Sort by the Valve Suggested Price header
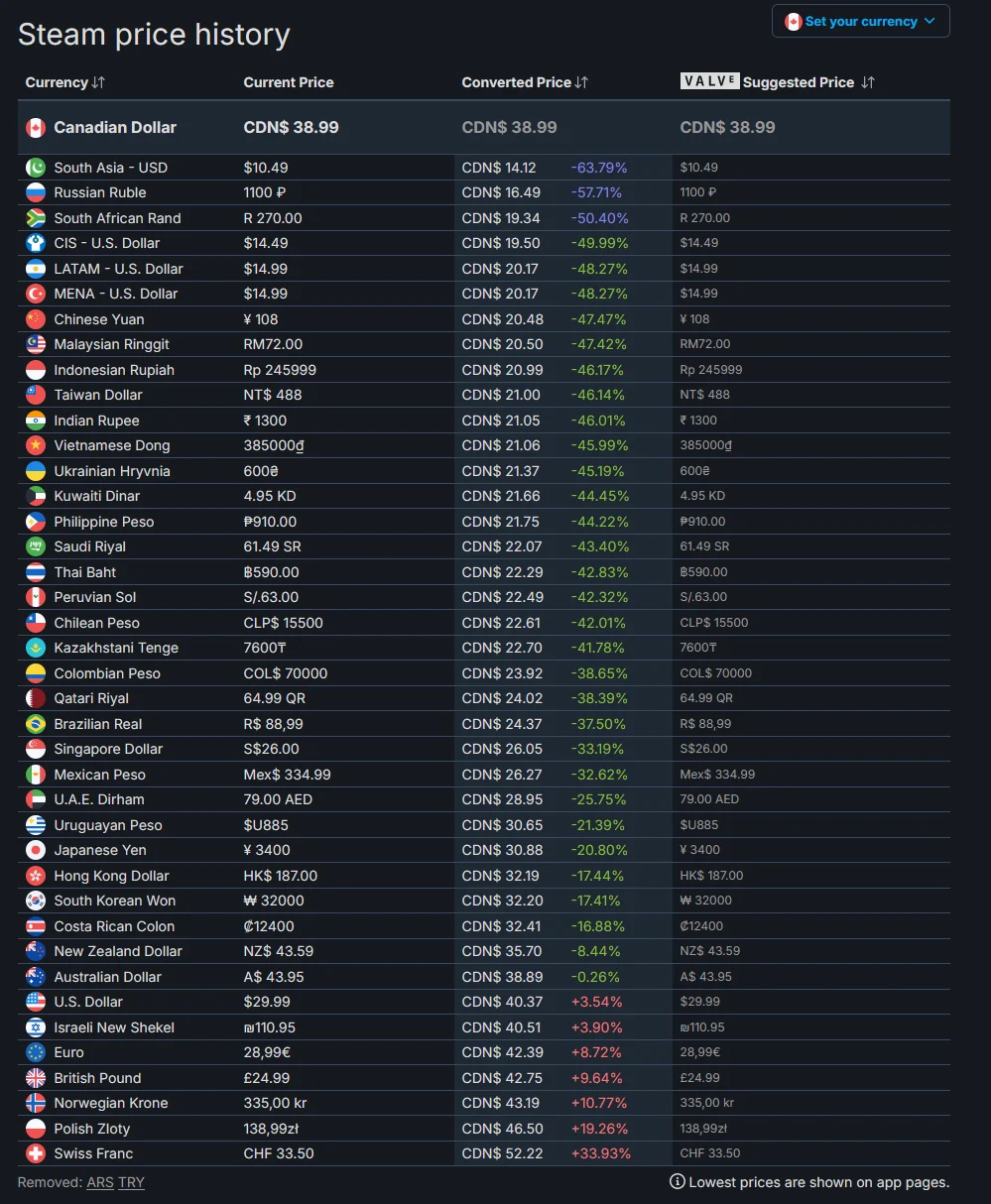The width and height of the screenshot is (991, 1204). (778, 82)
